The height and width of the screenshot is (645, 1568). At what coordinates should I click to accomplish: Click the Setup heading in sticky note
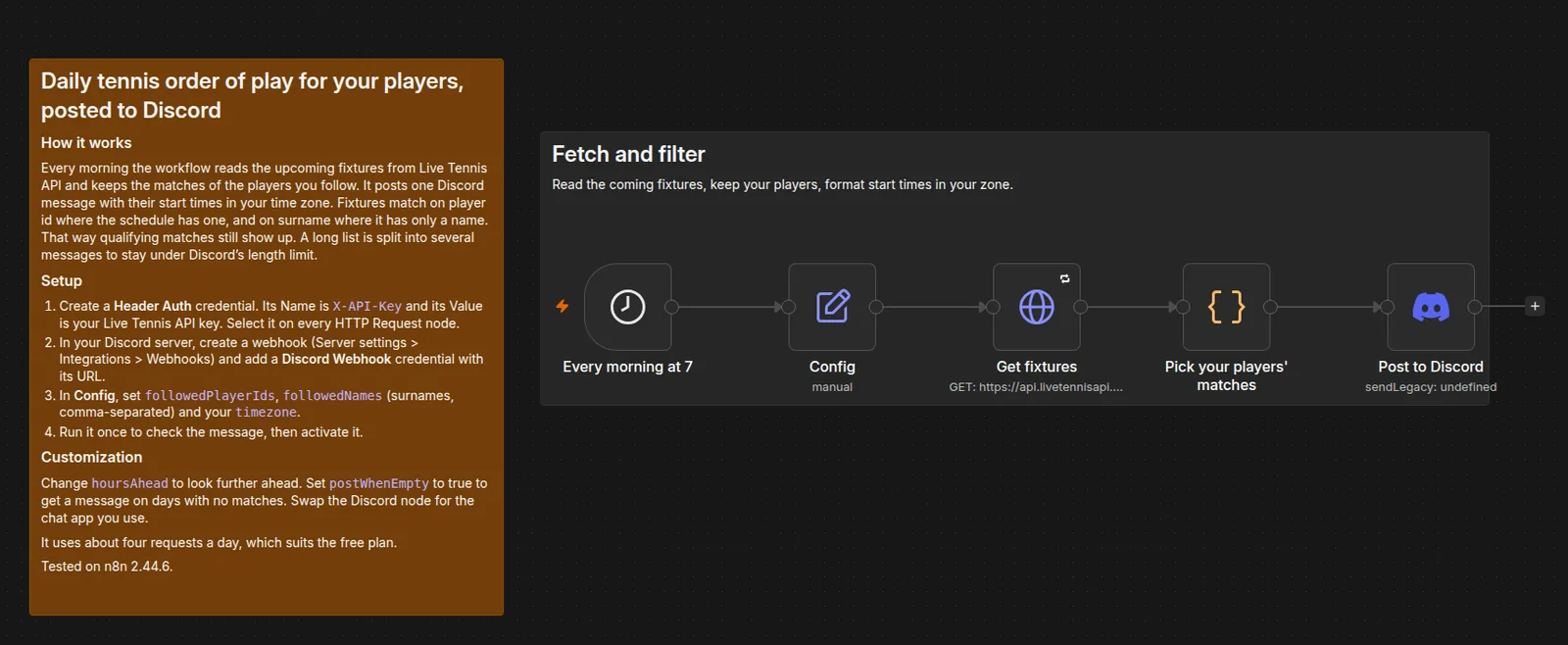pyautogui.click(x=62, y=280)
